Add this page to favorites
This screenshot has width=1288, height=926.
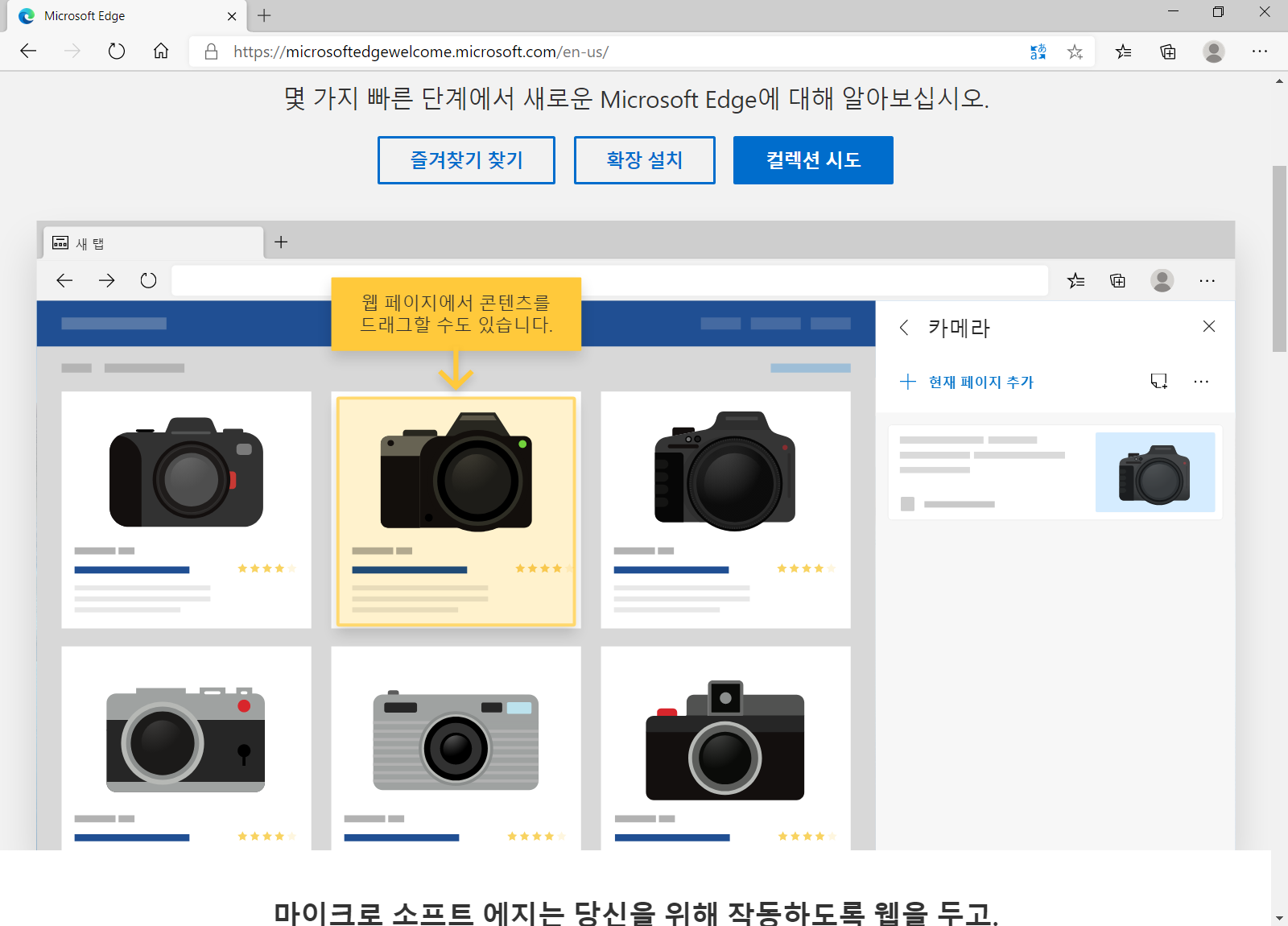1075,52
